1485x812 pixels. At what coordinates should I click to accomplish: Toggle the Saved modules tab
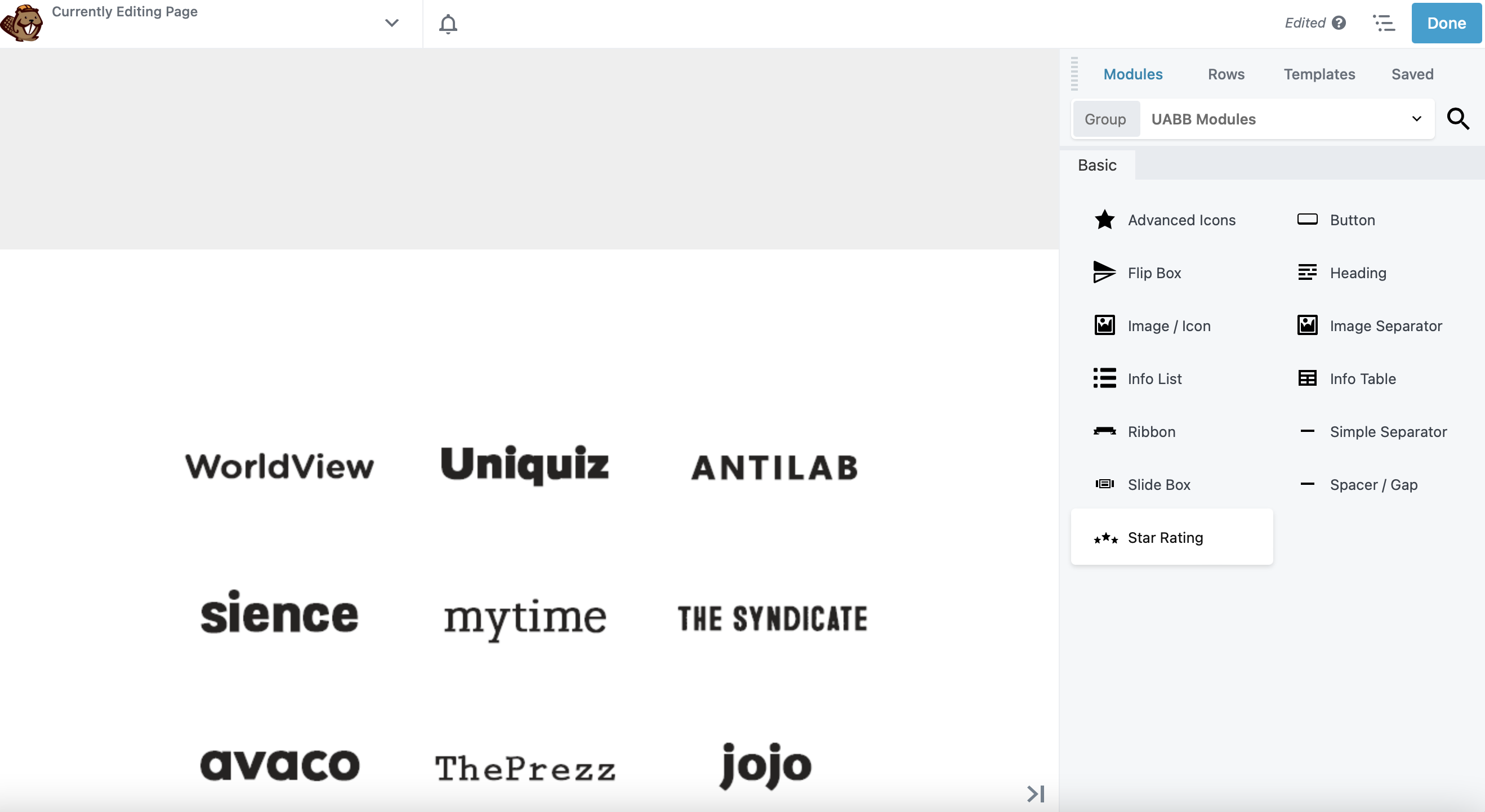pyautogui.click(x=1412, y=74)
